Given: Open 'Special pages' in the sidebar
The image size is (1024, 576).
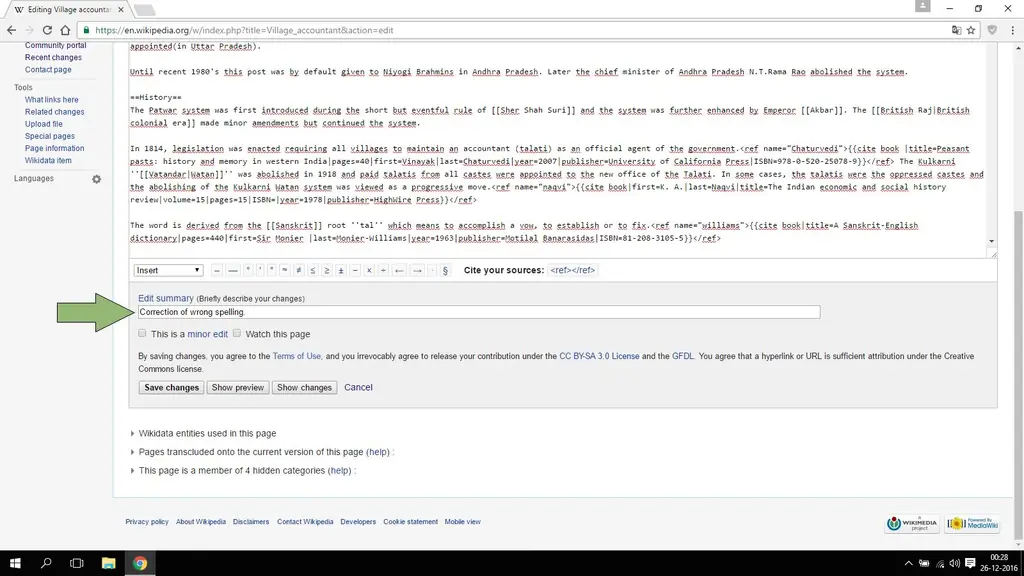Looking at the screenshot, I should click(50, 136).
